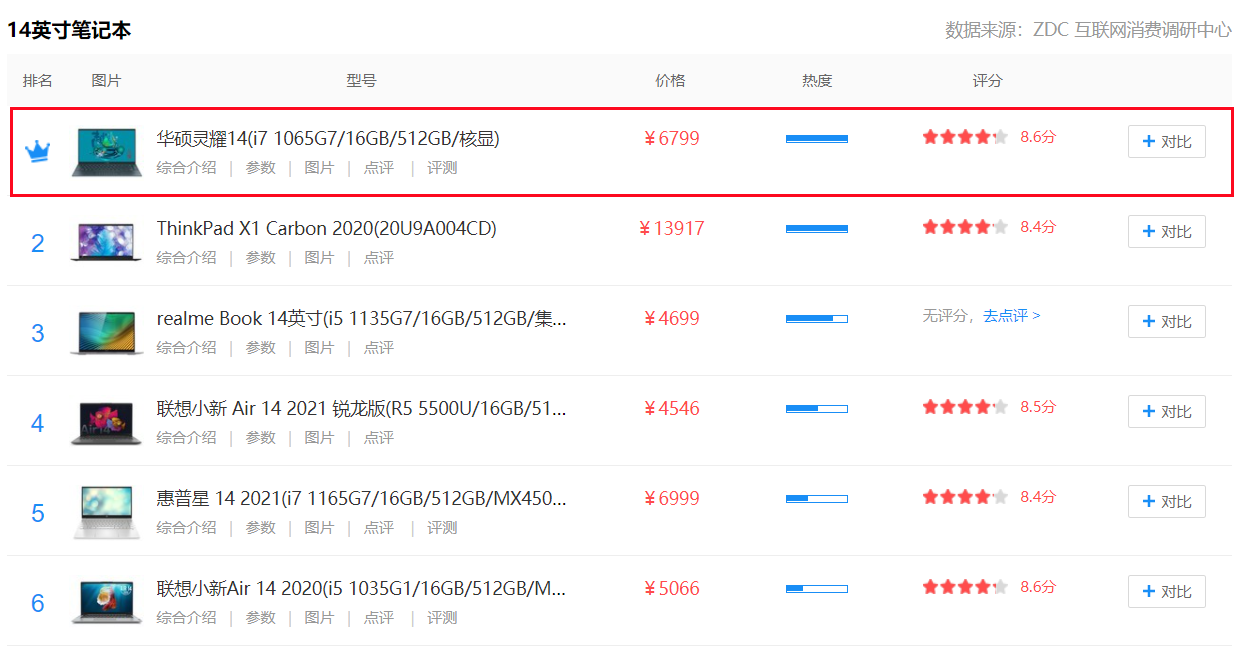Open 华硕灵耀14 product title link

click(x=328, y=139)
